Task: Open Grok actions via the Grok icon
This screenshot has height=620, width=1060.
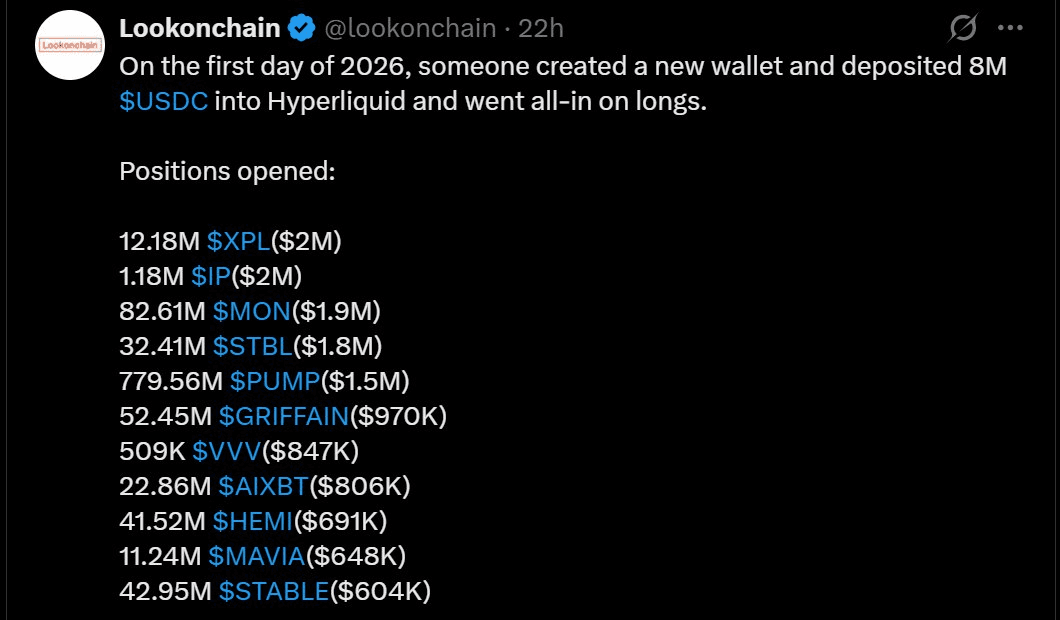Action: pyautogui.click(x=961, y=28)
